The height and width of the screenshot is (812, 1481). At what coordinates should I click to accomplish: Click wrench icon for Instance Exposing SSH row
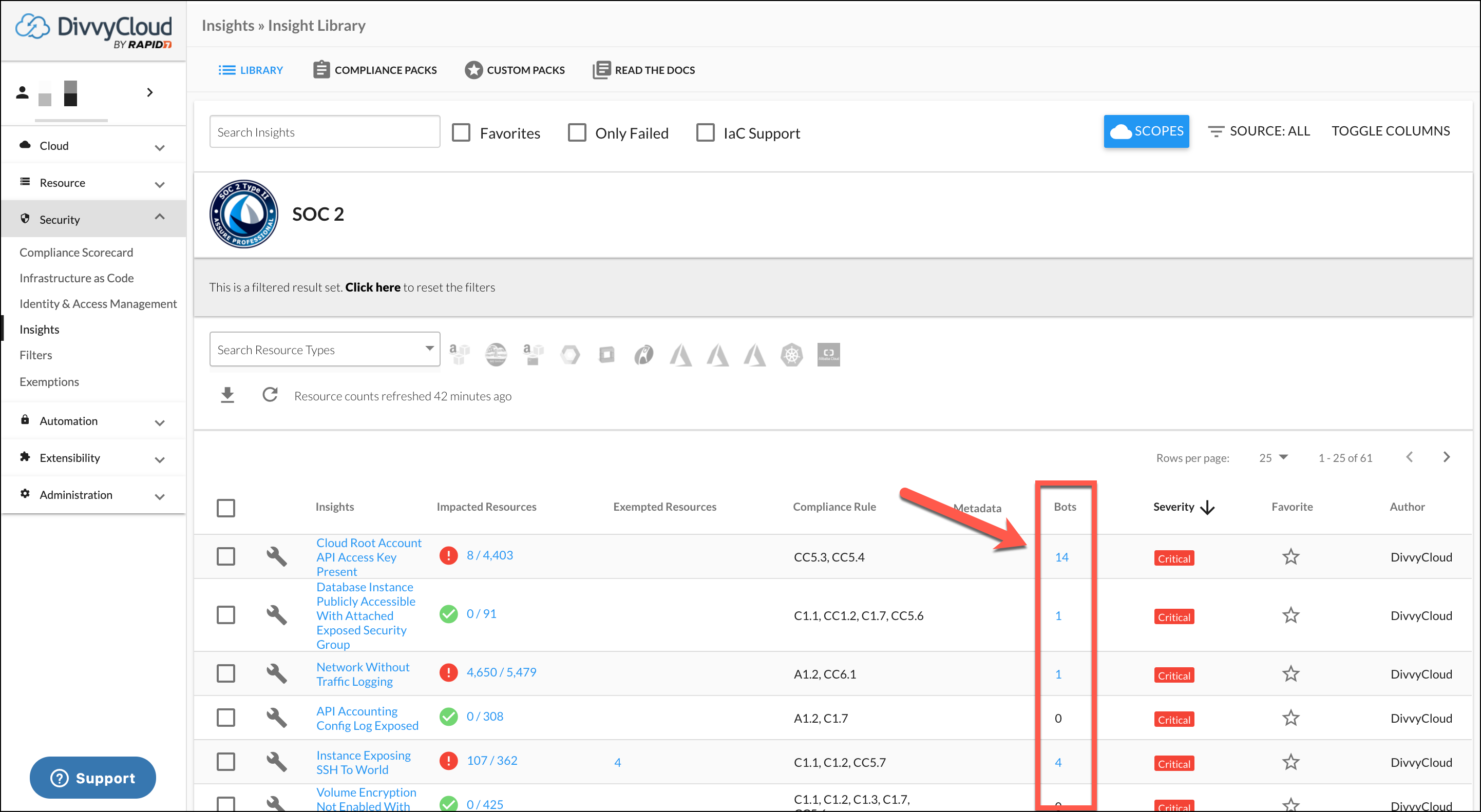(277, 761)
